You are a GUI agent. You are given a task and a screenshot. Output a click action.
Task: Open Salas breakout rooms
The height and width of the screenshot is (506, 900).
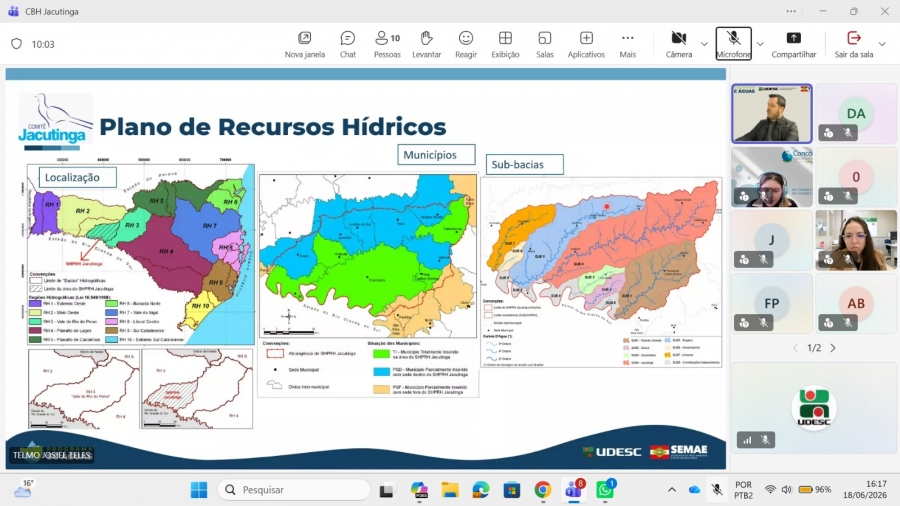pyautogui.click(x=545, y=45)
